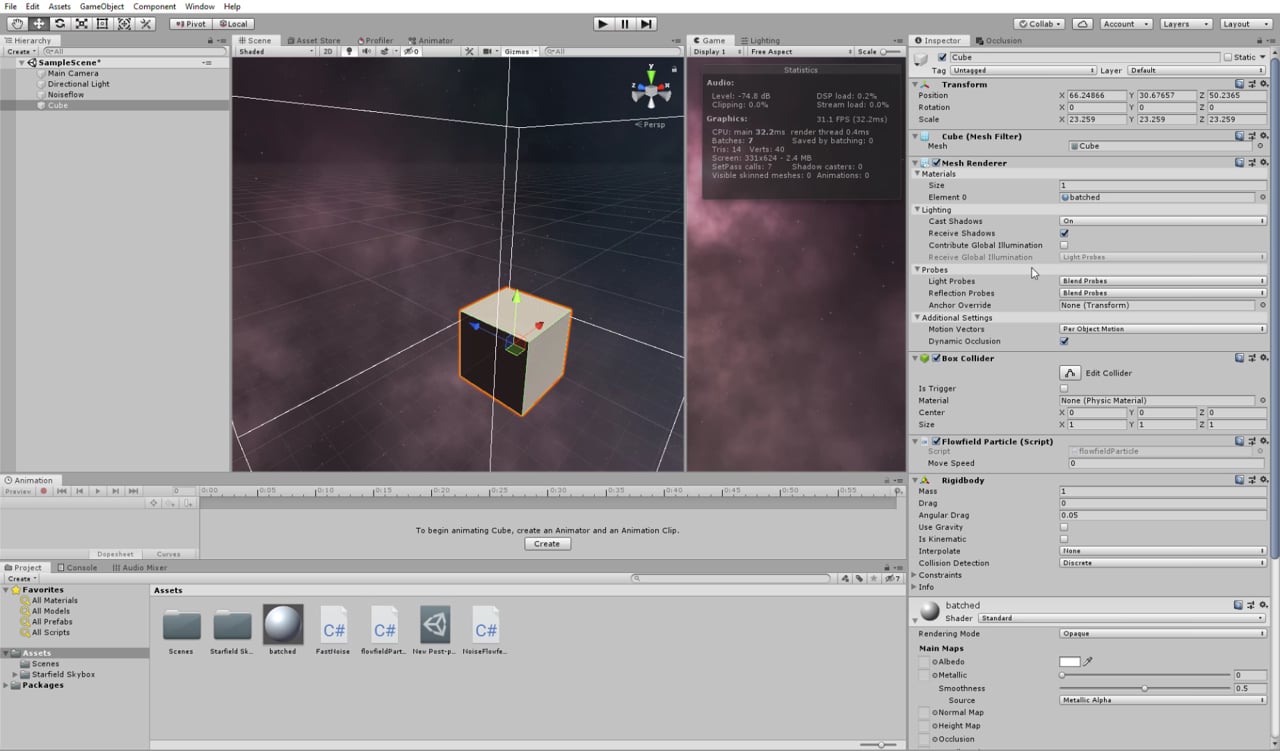Toggle the Receive Shadows checkbox
This screenshot has height=751, width=1280.
pos(1064,233)
